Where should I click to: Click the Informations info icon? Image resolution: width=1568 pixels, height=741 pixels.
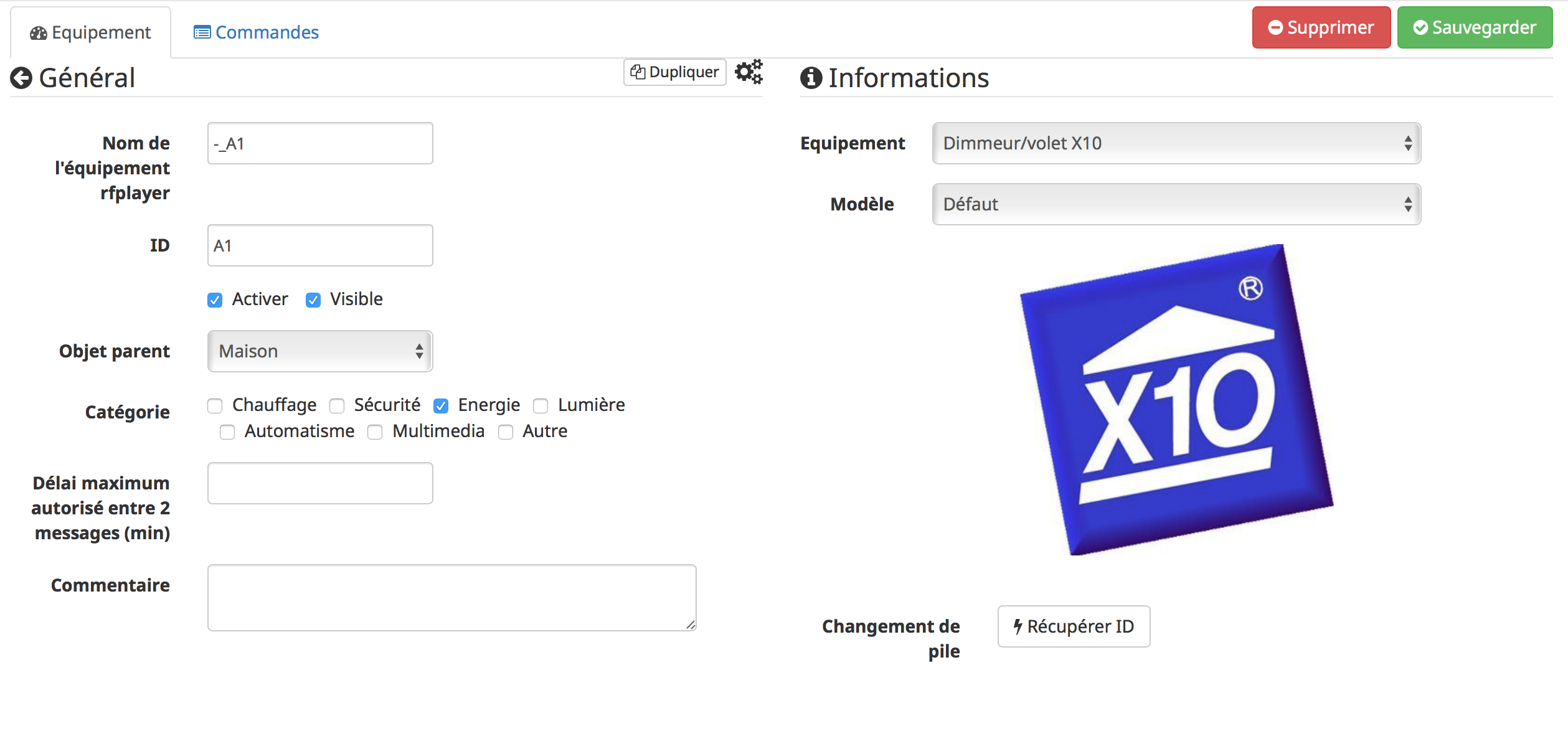click(x=811, y=78)
